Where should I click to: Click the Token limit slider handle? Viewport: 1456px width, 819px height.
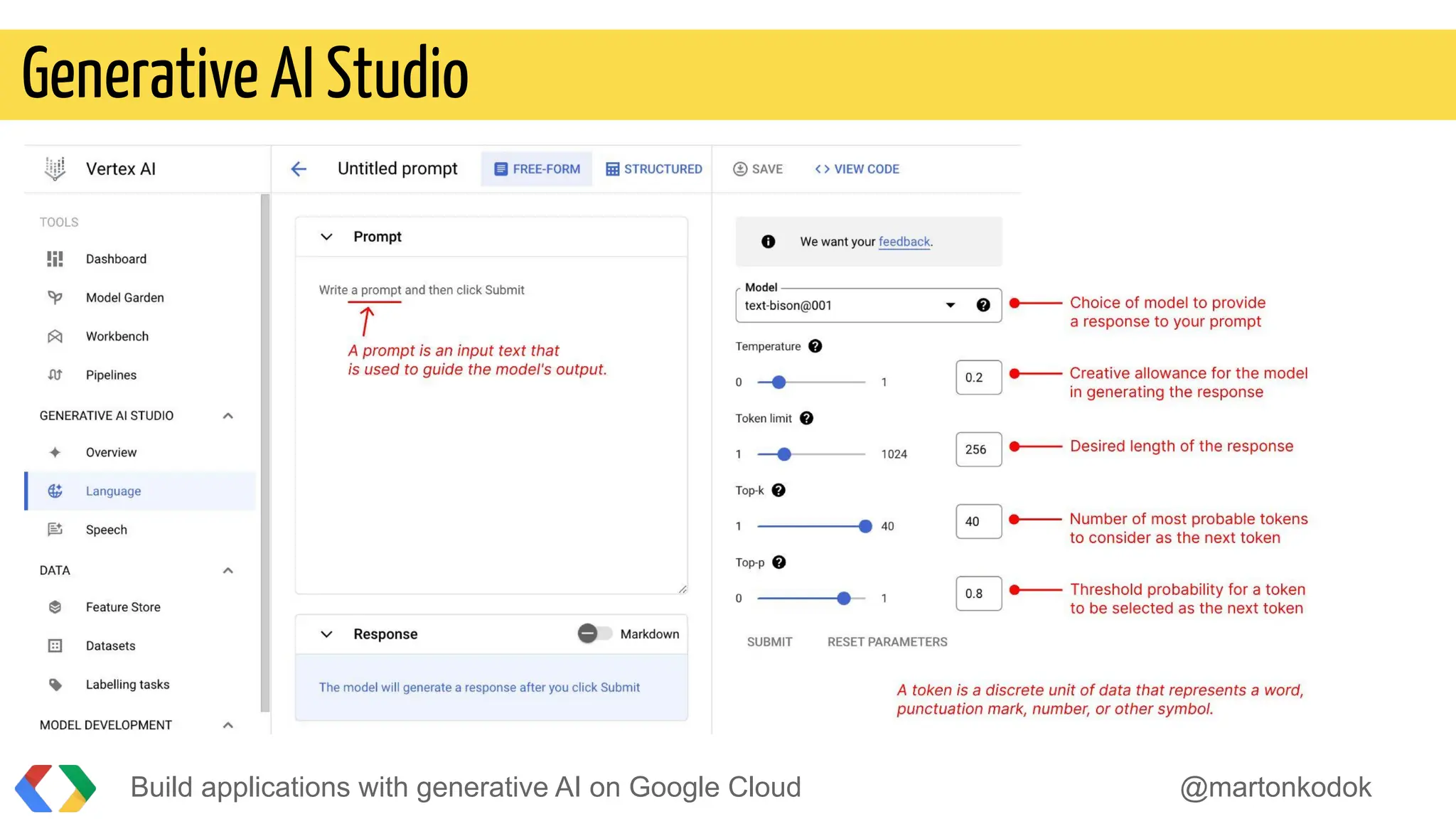(x=783, y=454)
